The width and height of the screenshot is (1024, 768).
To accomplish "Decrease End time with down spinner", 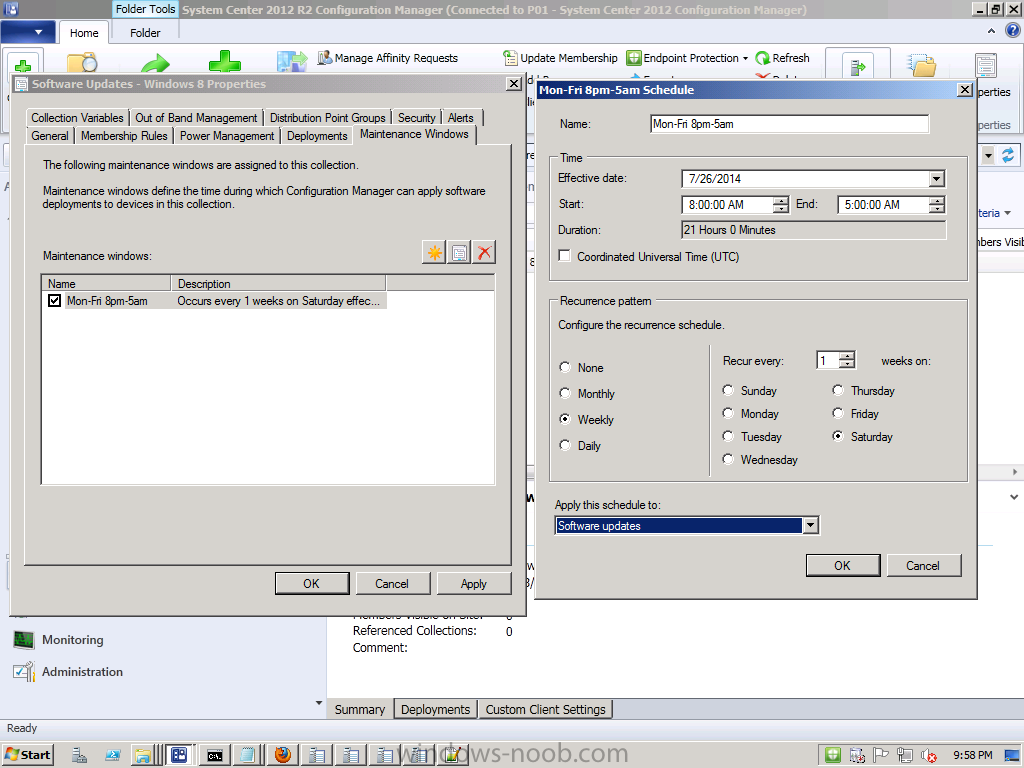I will pos(936,209).
